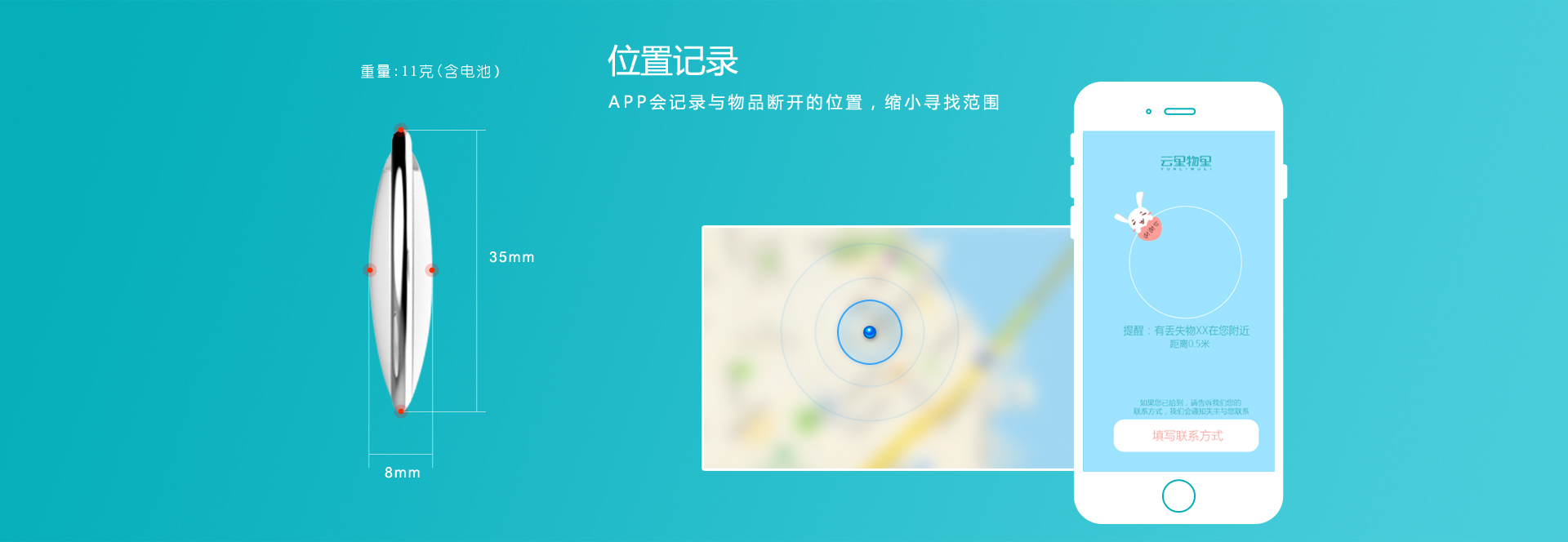Click the blurred map image
The height and width of the screenshot is (542, 1568).
888,348
